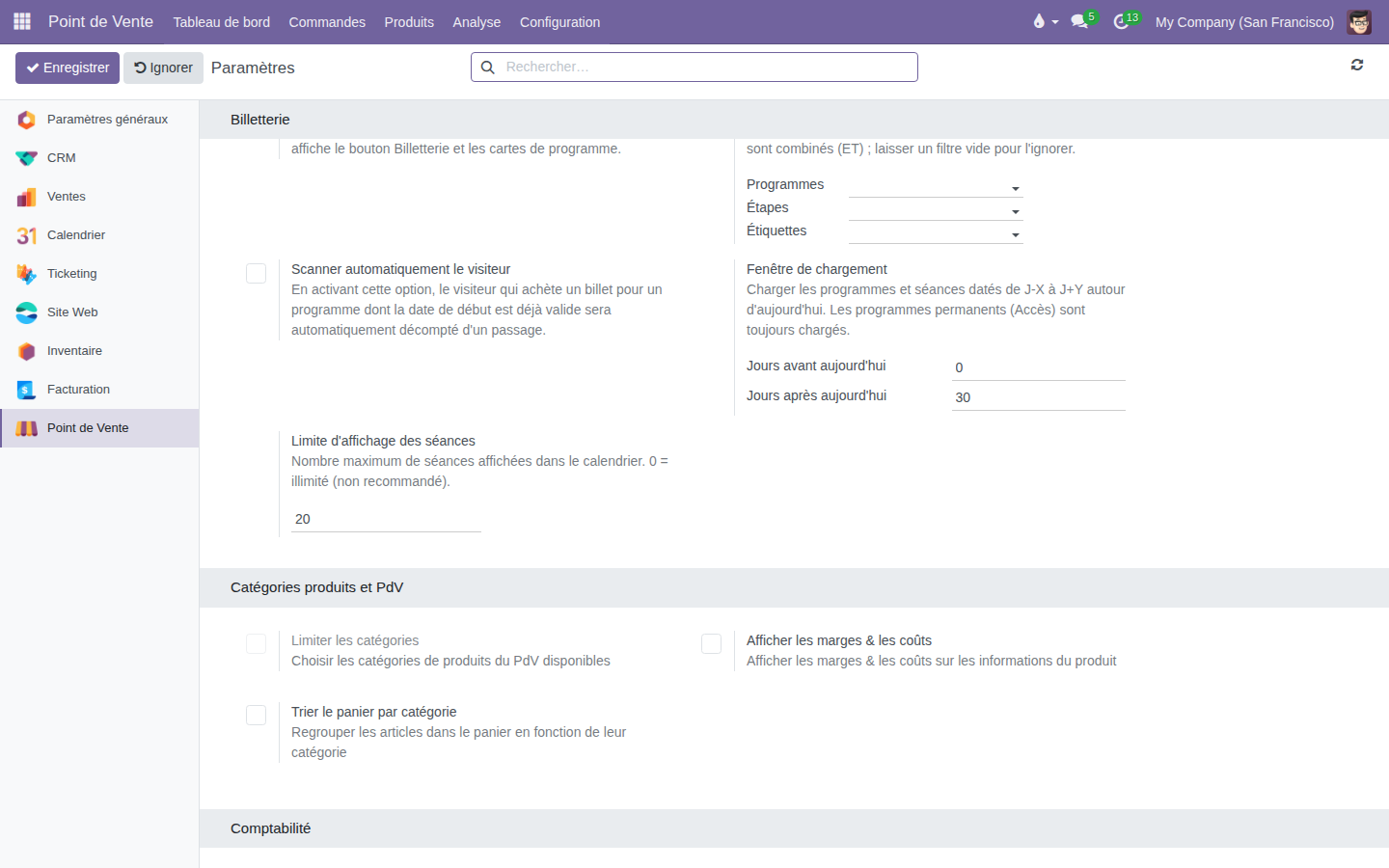
Task: Enable Scanner automatiquement le visiteur
Action: (x=256, y=274)
